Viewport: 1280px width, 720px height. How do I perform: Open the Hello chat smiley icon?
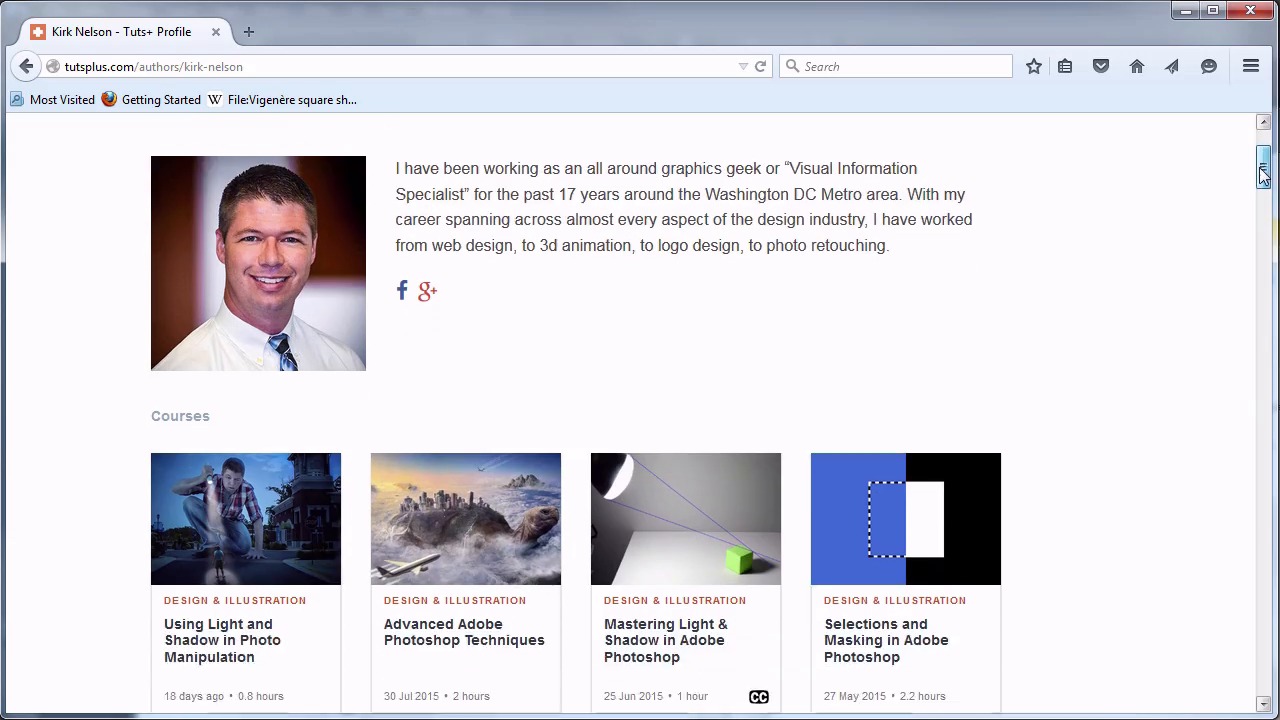point(1209,66)
